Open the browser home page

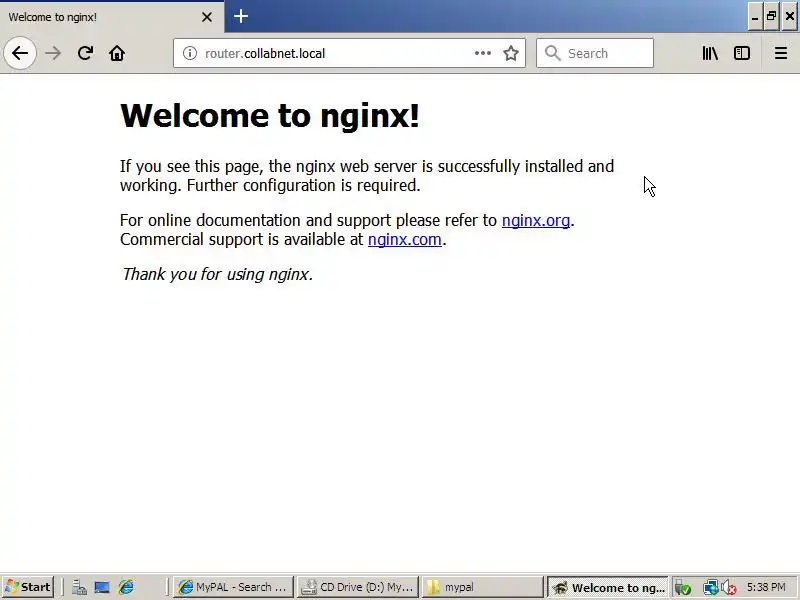pos(117,53)
